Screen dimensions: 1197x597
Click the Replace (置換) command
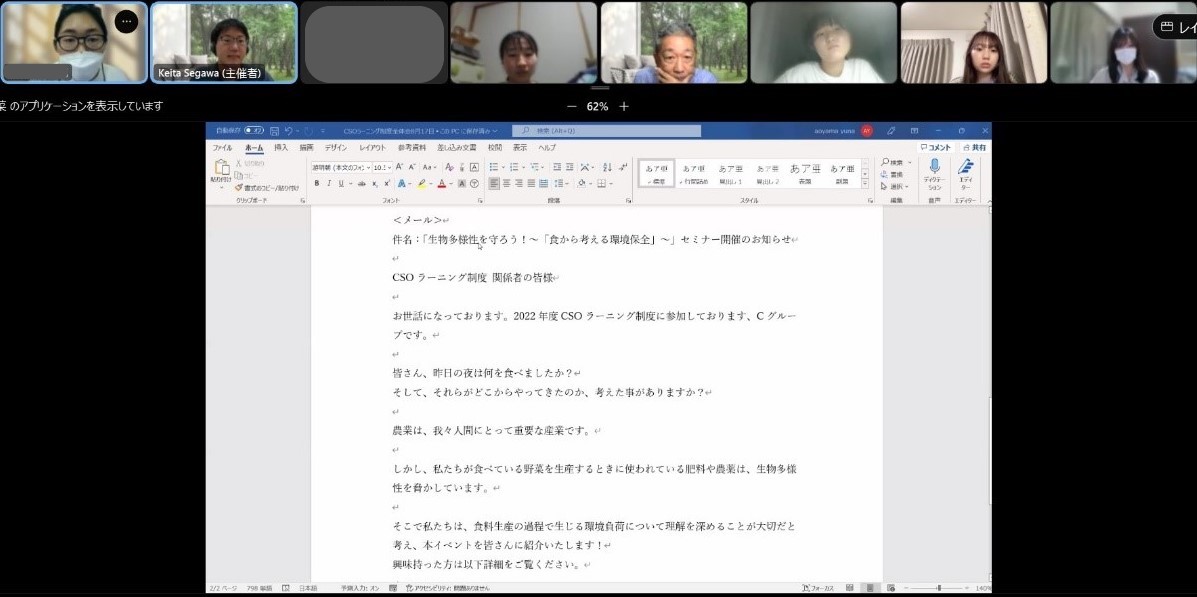coord(892,174)
